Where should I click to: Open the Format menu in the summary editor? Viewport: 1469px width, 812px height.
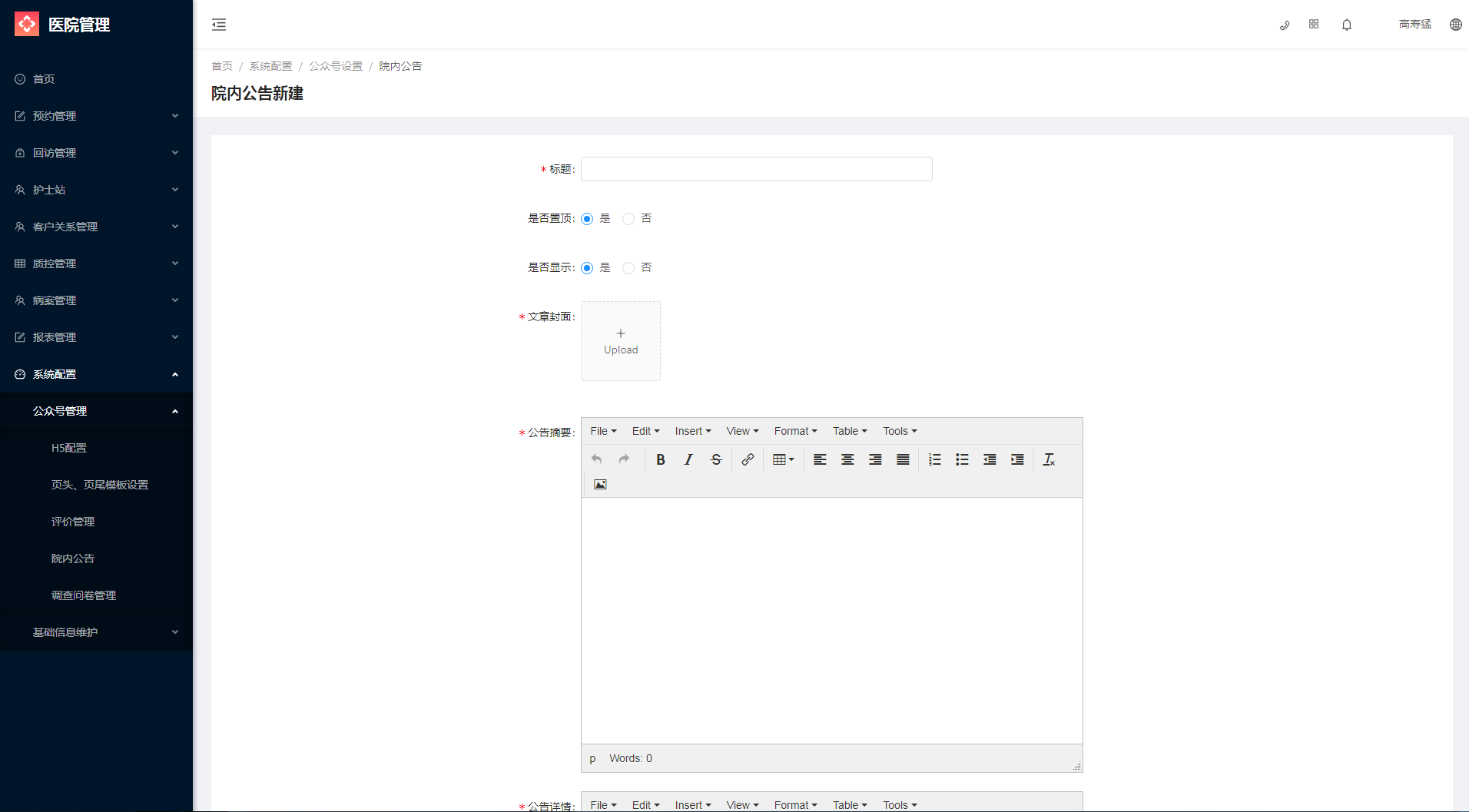point(795,431)
